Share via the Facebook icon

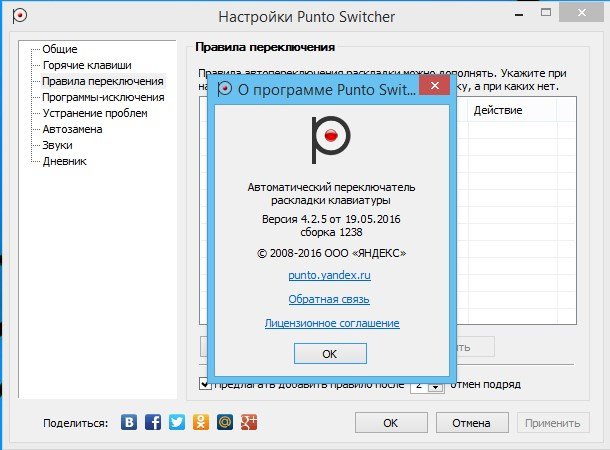pos(153,422)
